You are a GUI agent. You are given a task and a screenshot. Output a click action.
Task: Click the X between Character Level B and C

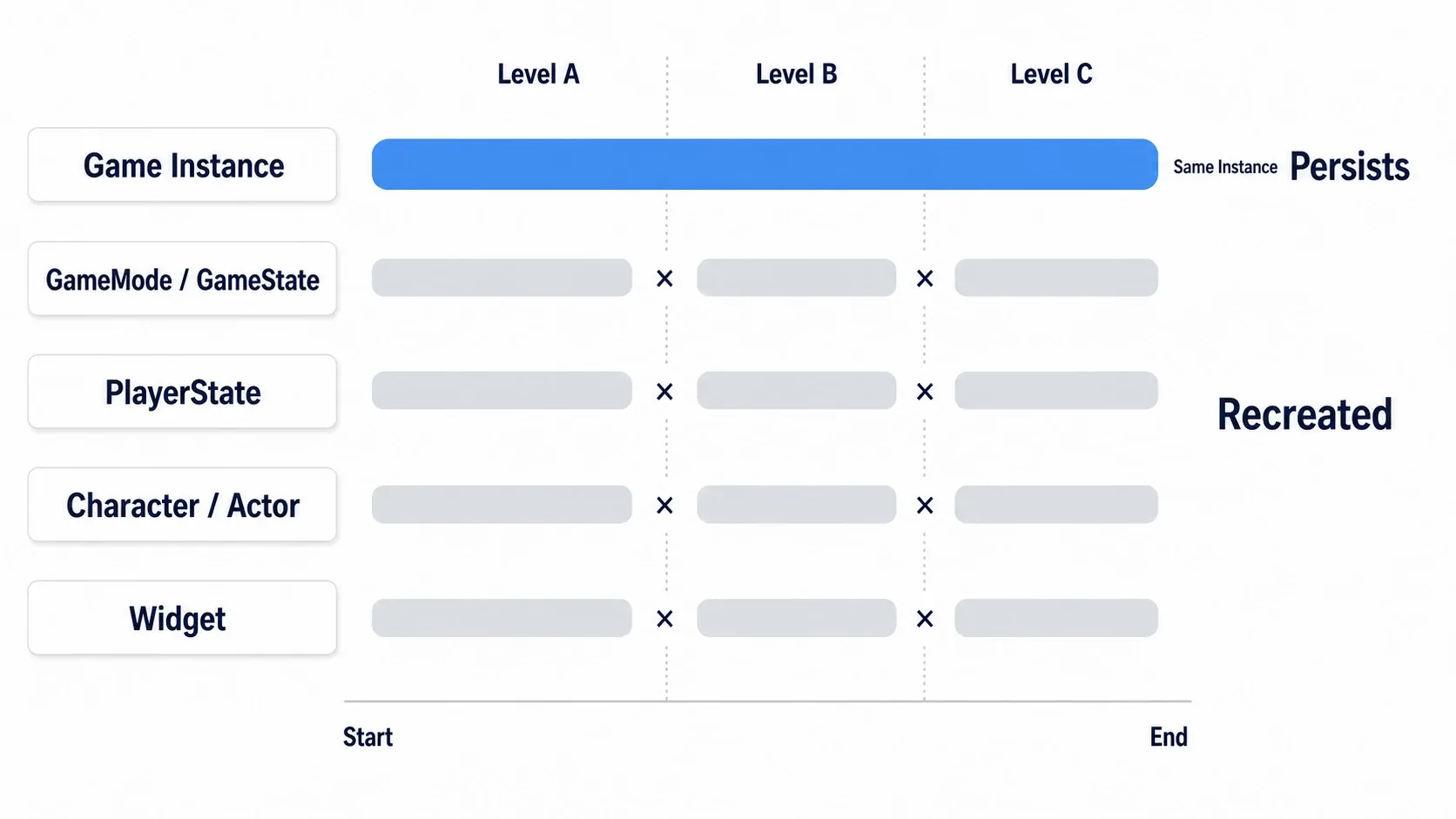(925, 505)
